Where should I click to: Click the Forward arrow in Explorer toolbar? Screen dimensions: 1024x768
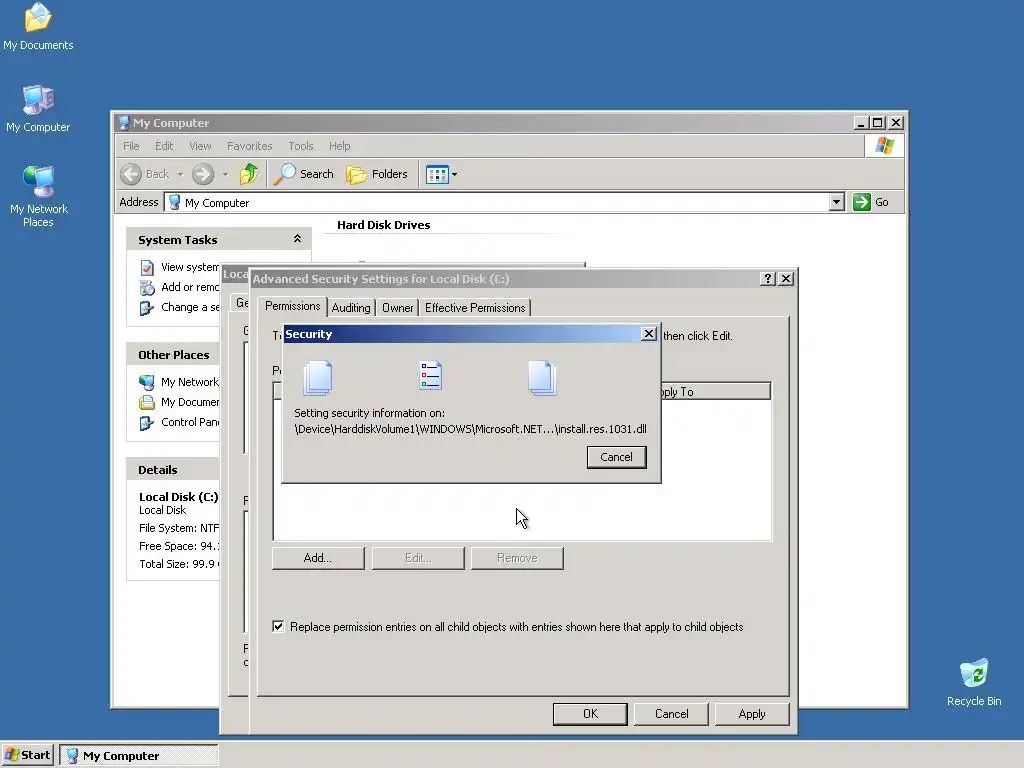[203, 174]
